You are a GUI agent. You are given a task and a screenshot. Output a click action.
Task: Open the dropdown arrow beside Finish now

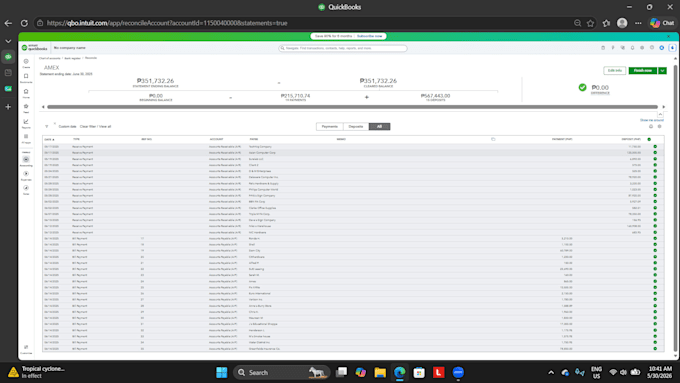click(662, 70)
